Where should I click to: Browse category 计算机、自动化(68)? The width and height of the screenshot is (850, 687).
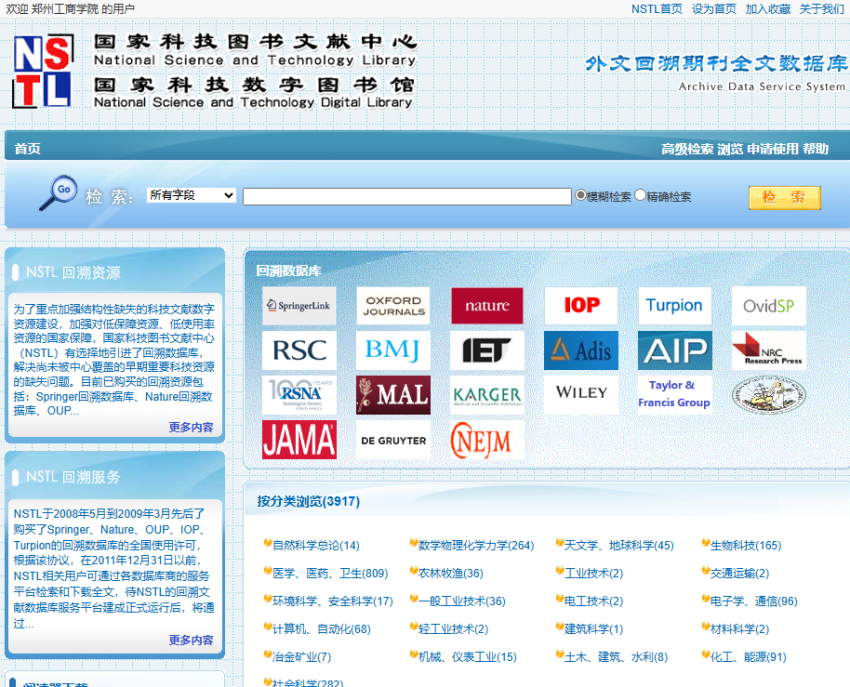click(321, 629)
